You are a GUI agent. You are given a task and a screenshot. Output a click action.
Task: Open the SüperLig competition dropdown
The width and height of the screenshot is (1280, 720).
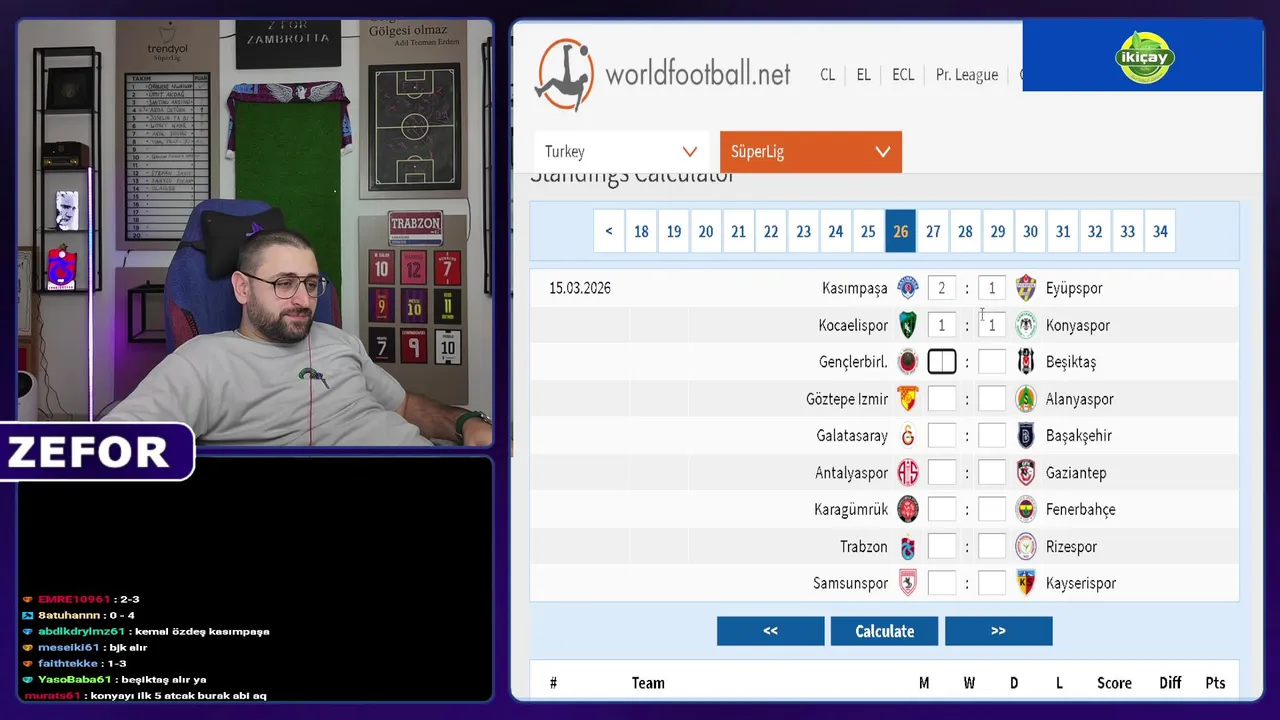click(811, 152)
